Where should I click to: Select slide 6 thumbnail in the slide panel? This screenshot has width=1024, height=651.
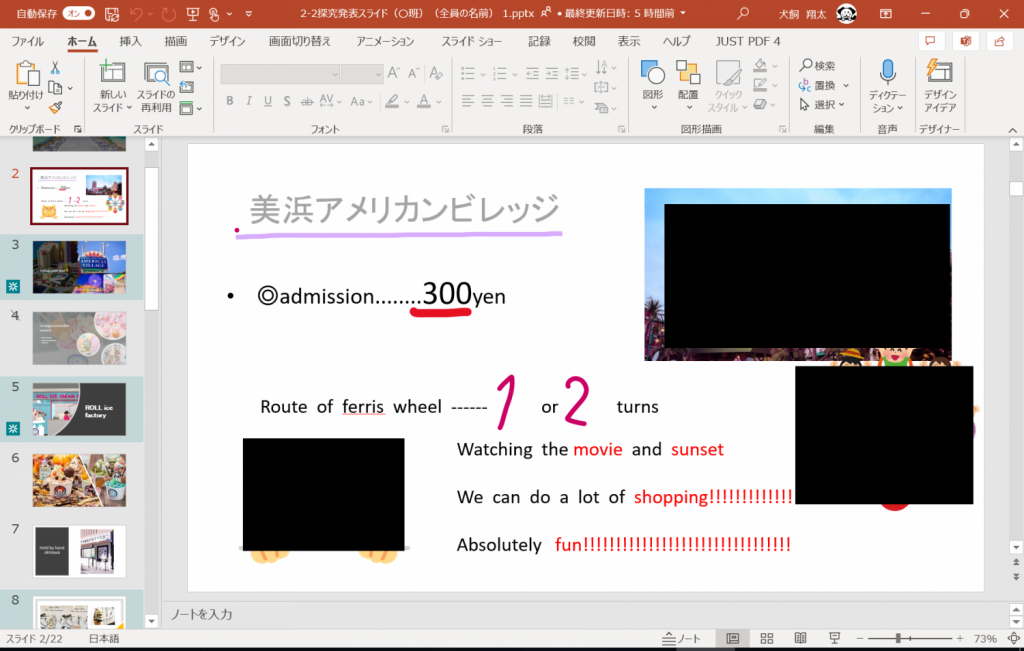click(x=79, y=480)
